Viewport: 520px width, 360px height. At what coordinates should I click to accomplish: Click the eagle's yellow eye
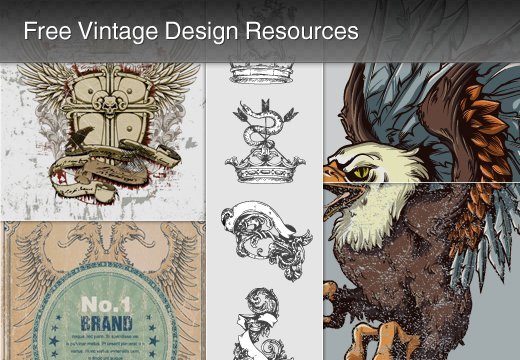click(362, 172)
